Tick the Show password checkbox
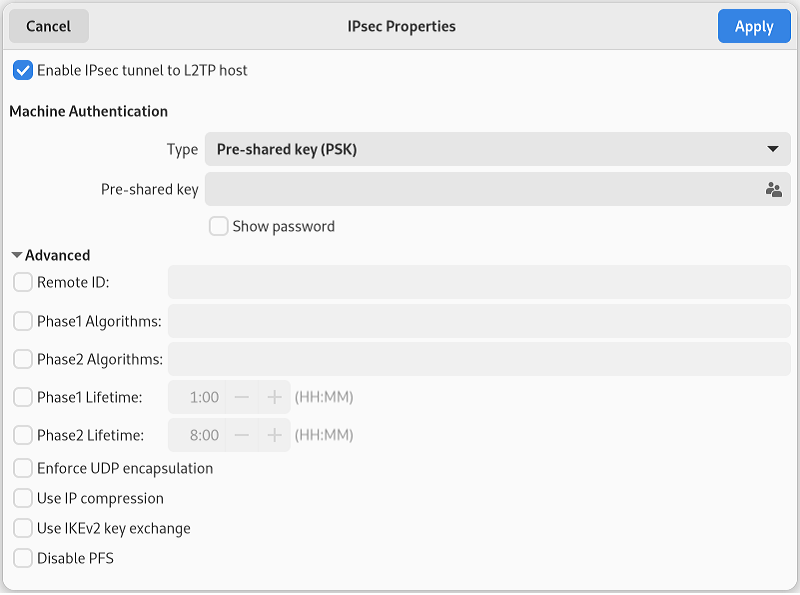This screenshot has width=800, height=595. pyautogui.click(x=218, y=226)
